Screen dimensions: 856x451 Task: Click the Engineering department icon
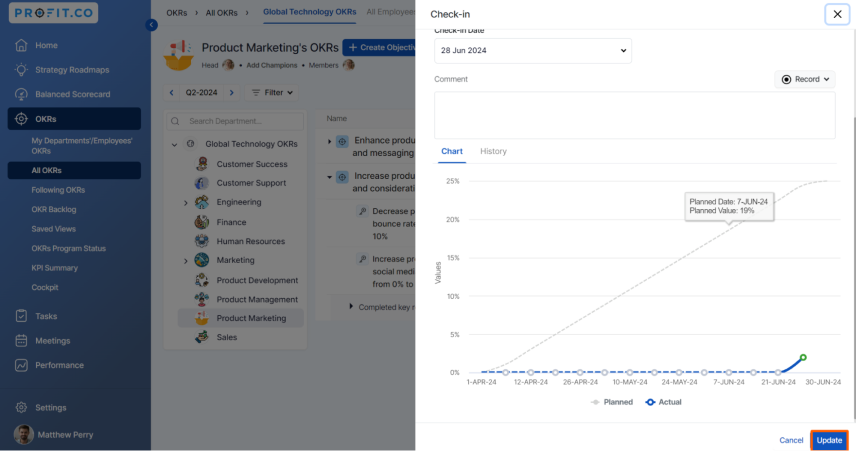pyautogui.click(x=202, y=202)
